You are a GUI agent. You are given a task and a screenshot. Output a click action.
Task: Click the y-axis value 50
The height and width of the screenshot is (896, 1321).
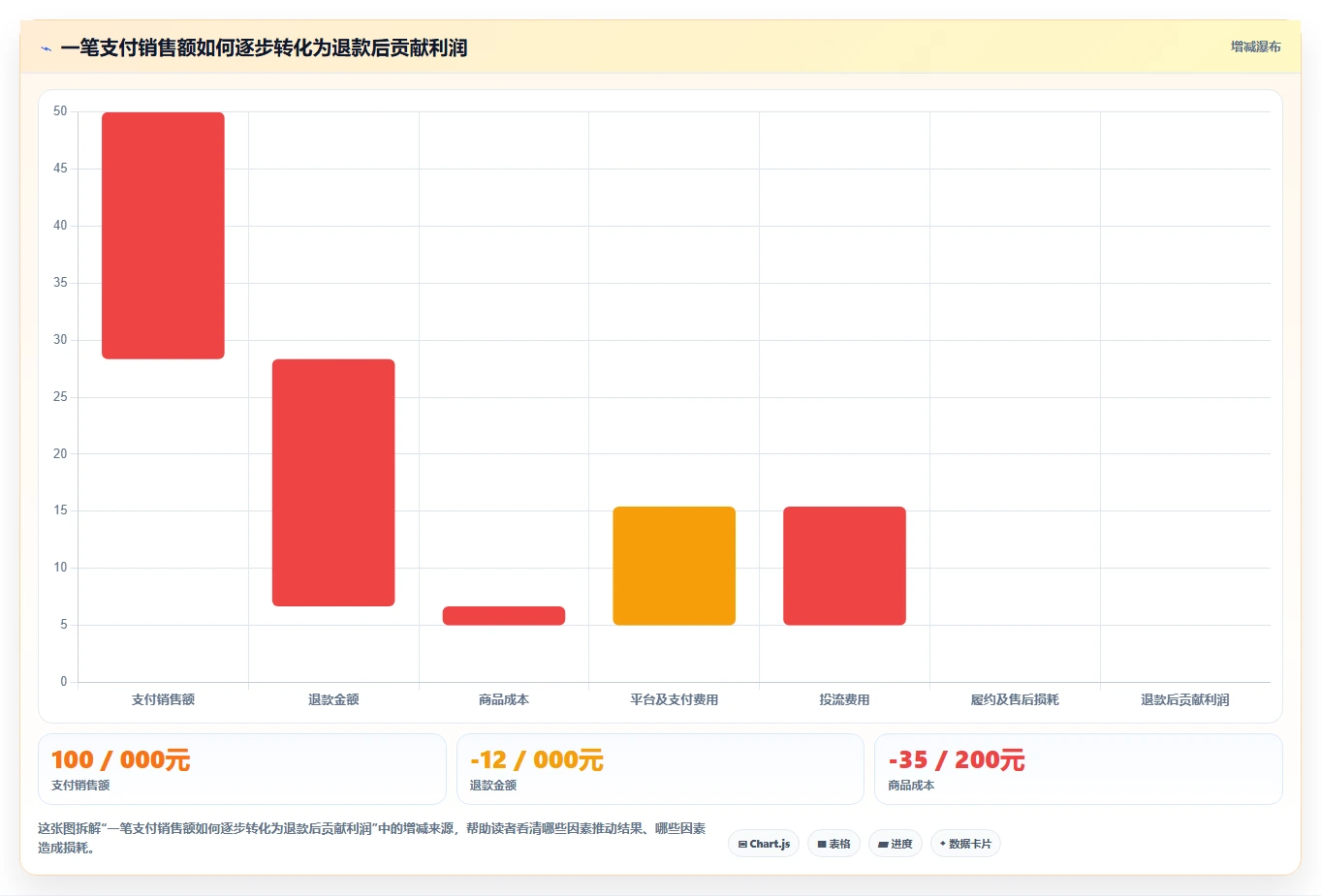click(x=60, y=111)
